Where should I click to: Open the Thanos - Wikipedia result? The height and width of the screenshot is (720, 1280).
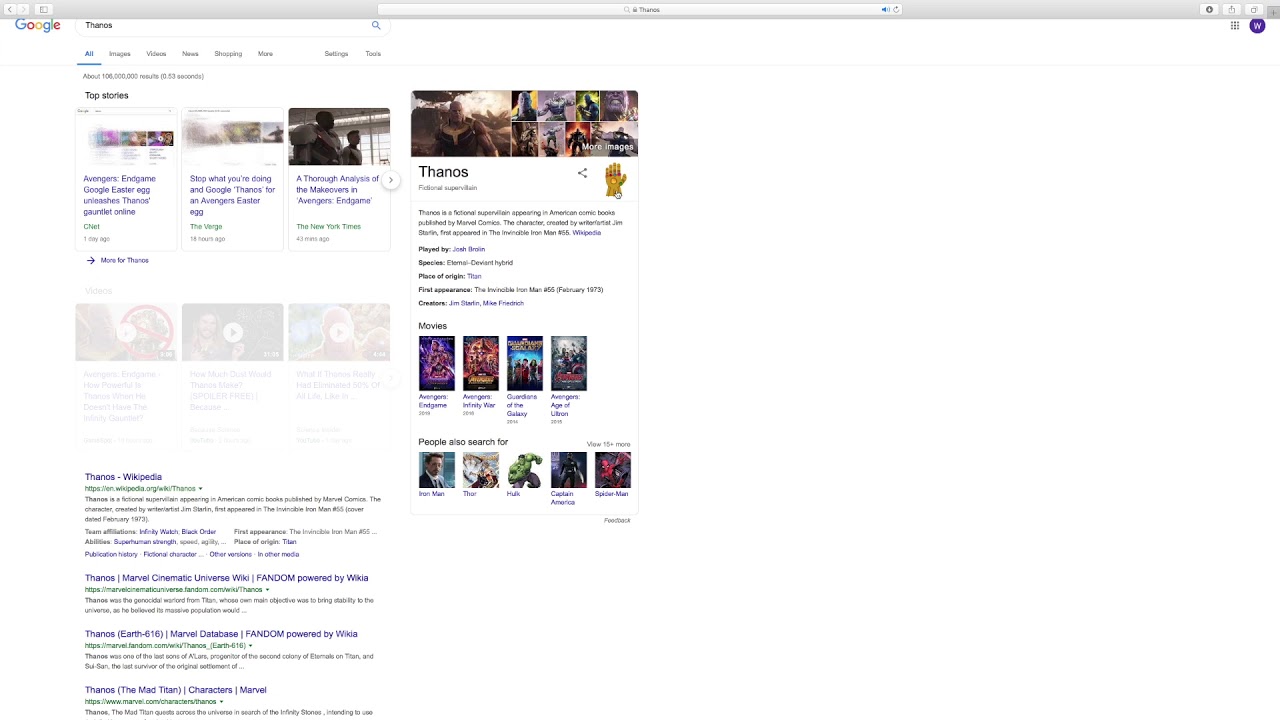coord(123,477)
